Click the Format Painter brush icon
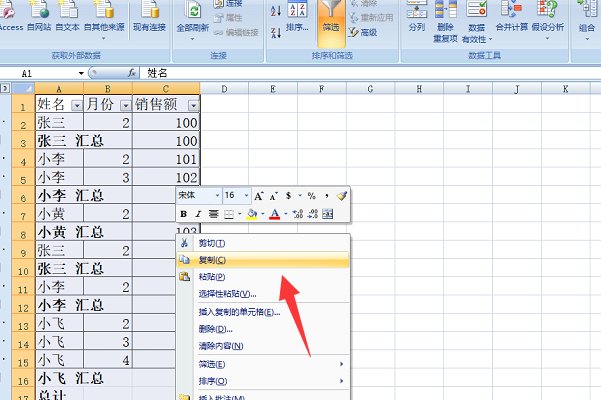601x400 pixels. click(342, 196)
